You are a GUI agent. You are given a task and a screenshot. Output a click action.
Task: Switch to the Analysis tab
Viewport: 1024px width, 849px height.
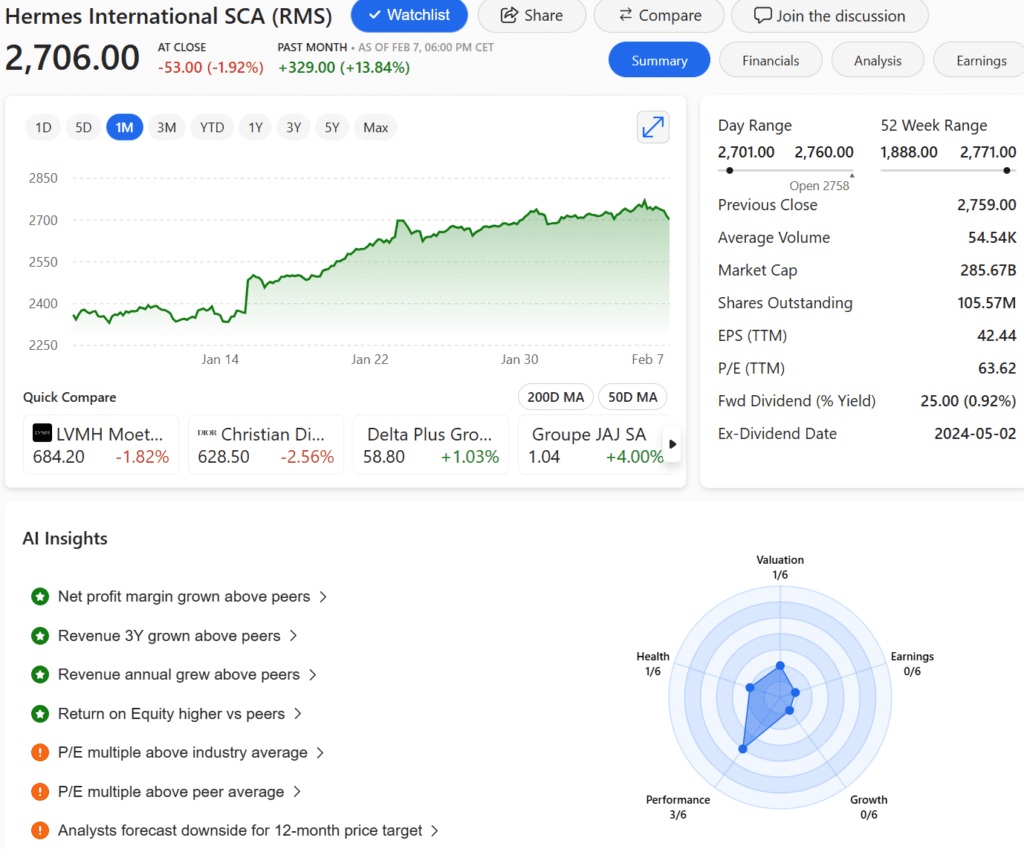878,60
